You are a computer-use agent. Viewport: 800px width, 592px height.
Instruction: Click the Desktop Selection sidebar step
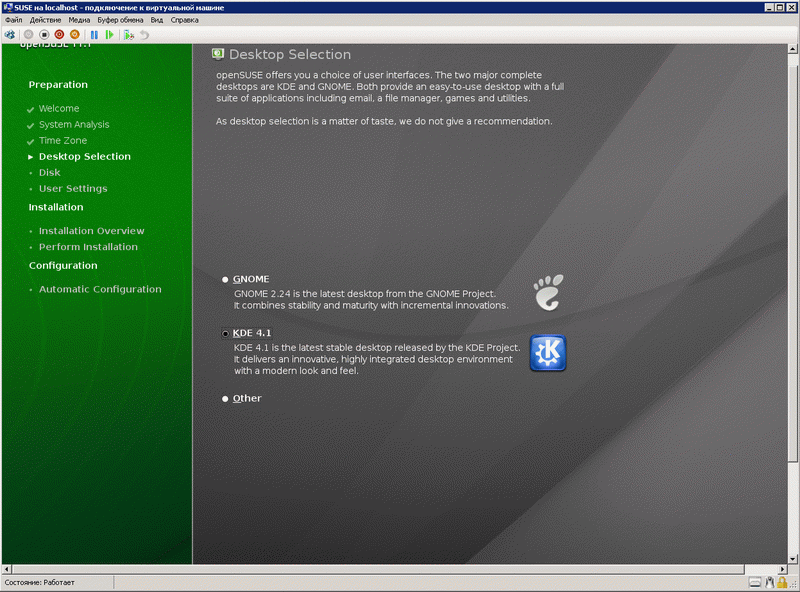point(85,157)
